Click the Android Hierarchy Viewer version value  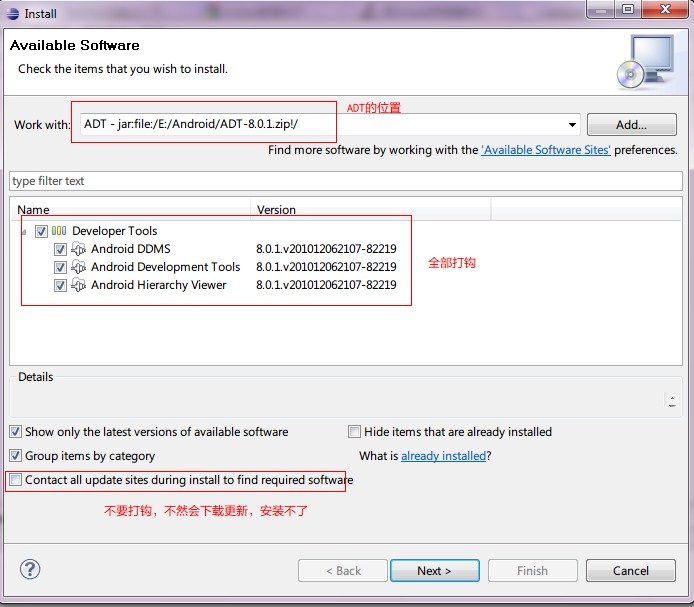pos(326,285)
